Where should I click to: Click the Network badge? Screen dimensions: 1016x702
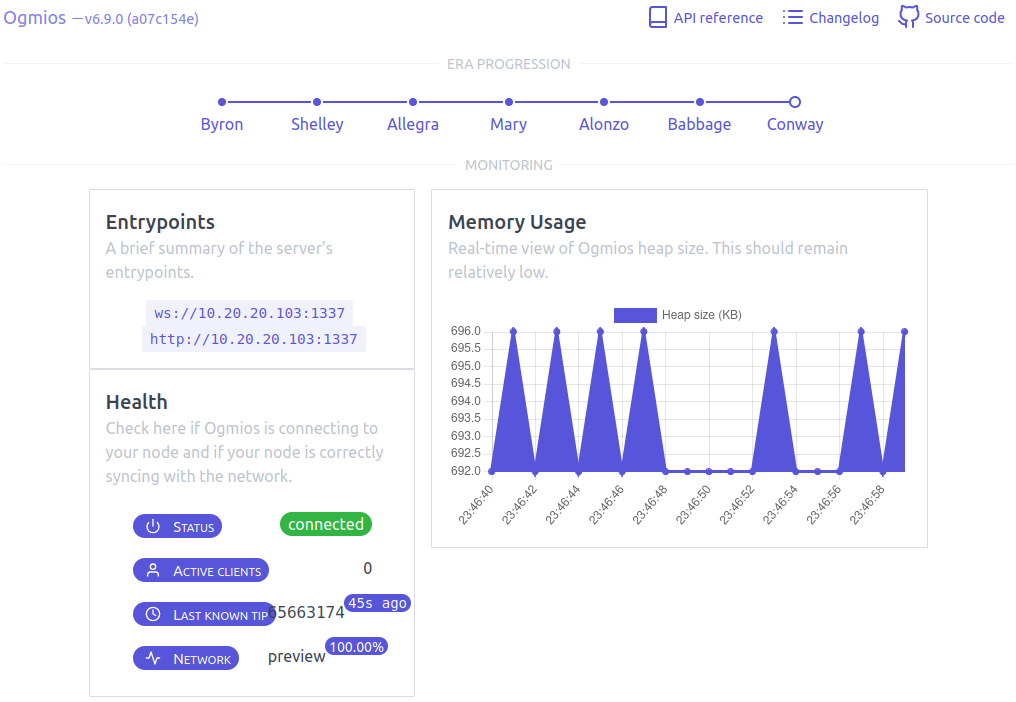point(186,658)
